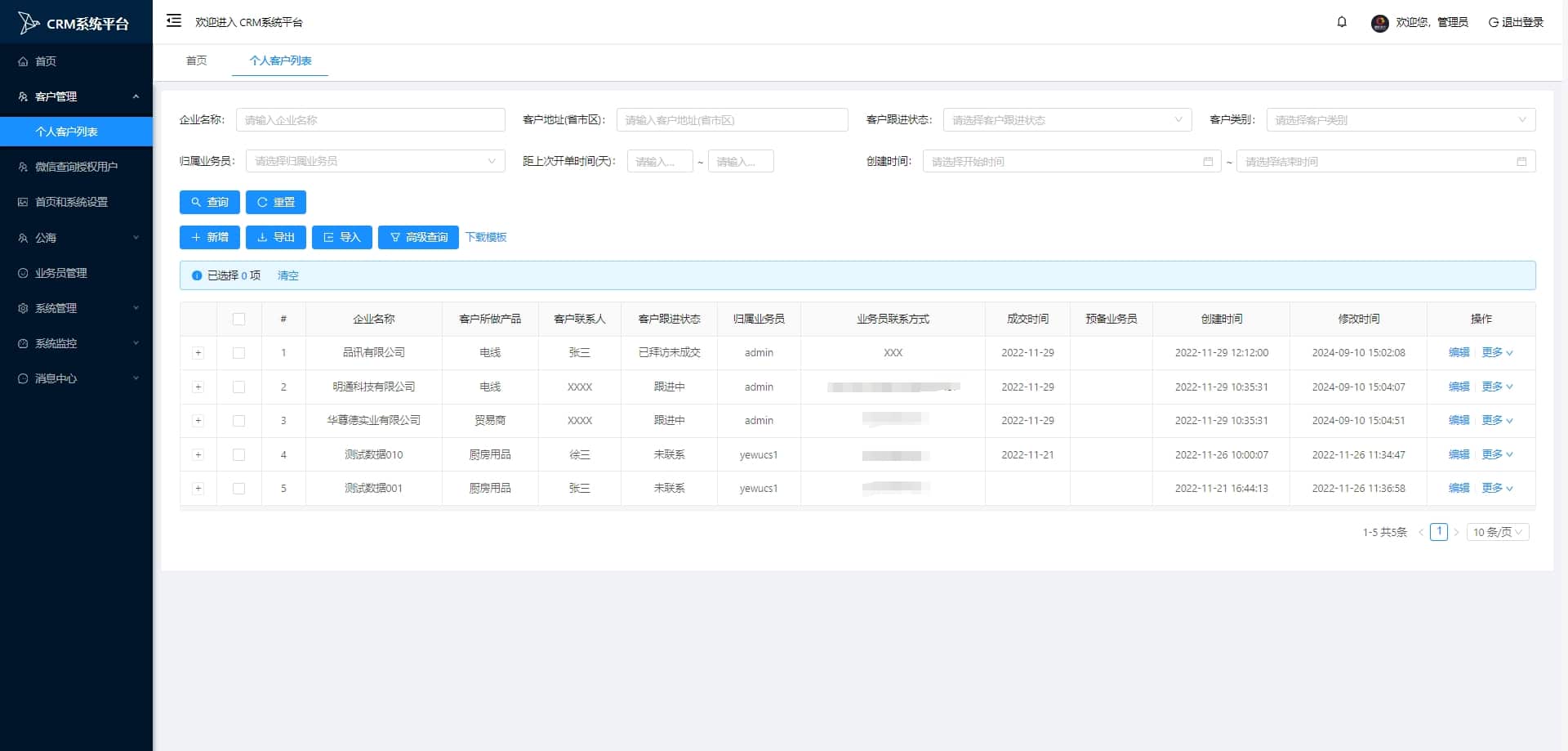Viewport: 1568px width, 751px height.
Task: Expand row details for 品讯有限公司
Action: (x=198, y=353)
